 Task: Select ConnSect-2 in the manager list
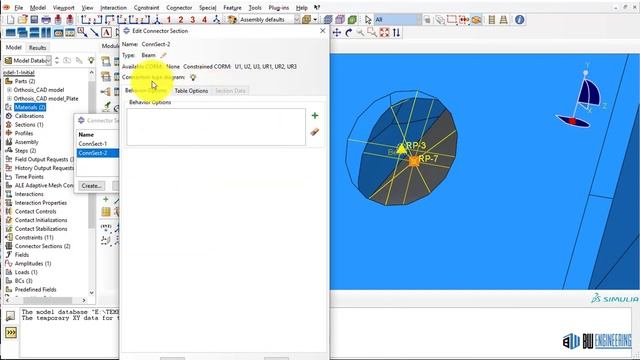coord(98,153)
